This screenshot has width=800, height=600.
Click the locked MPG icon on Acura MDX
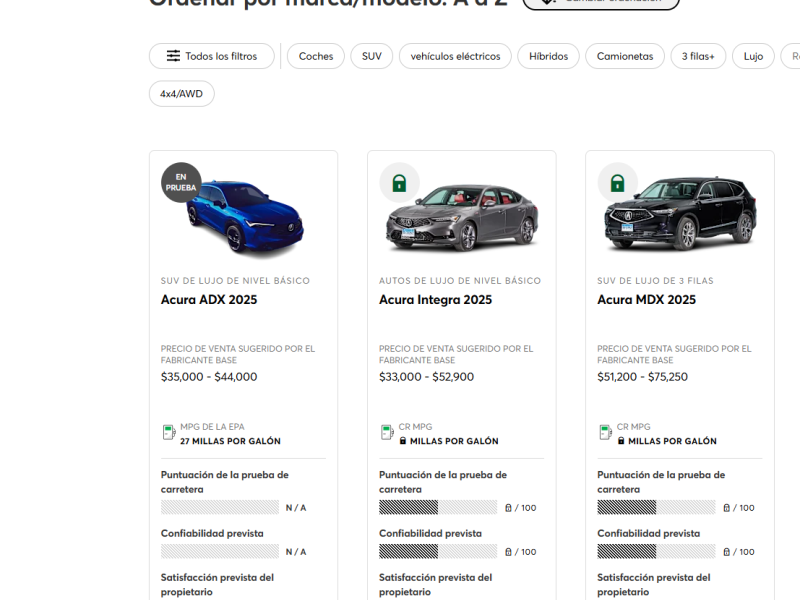(621, 441)
